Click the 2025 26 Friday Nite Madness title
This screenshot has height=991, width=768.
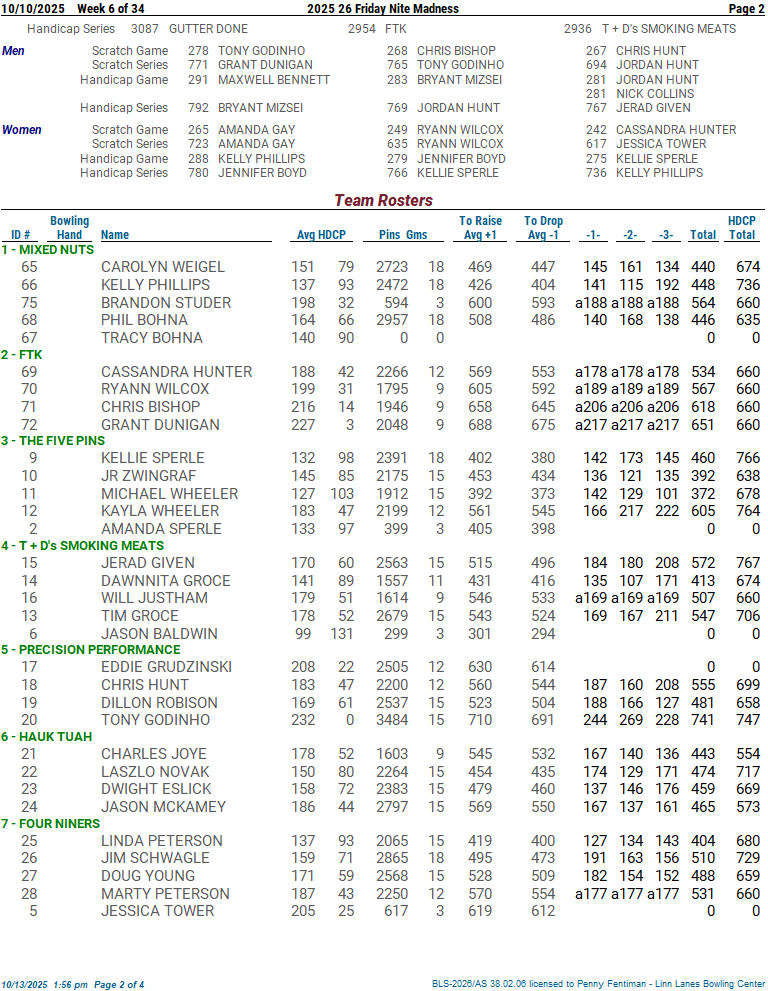click(x=383, y=9)
